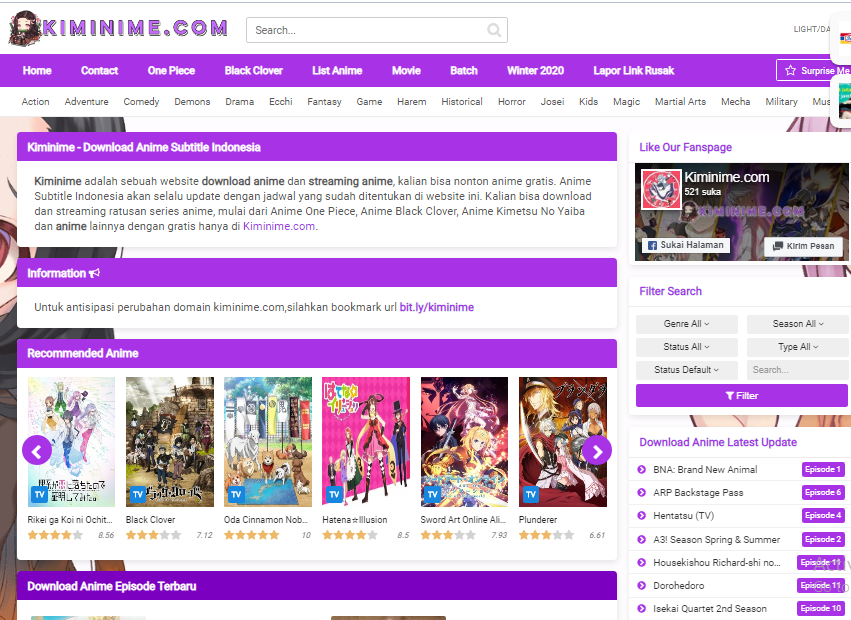Select the Adventure genre link

pyautogui.click(x=86, y=102)
